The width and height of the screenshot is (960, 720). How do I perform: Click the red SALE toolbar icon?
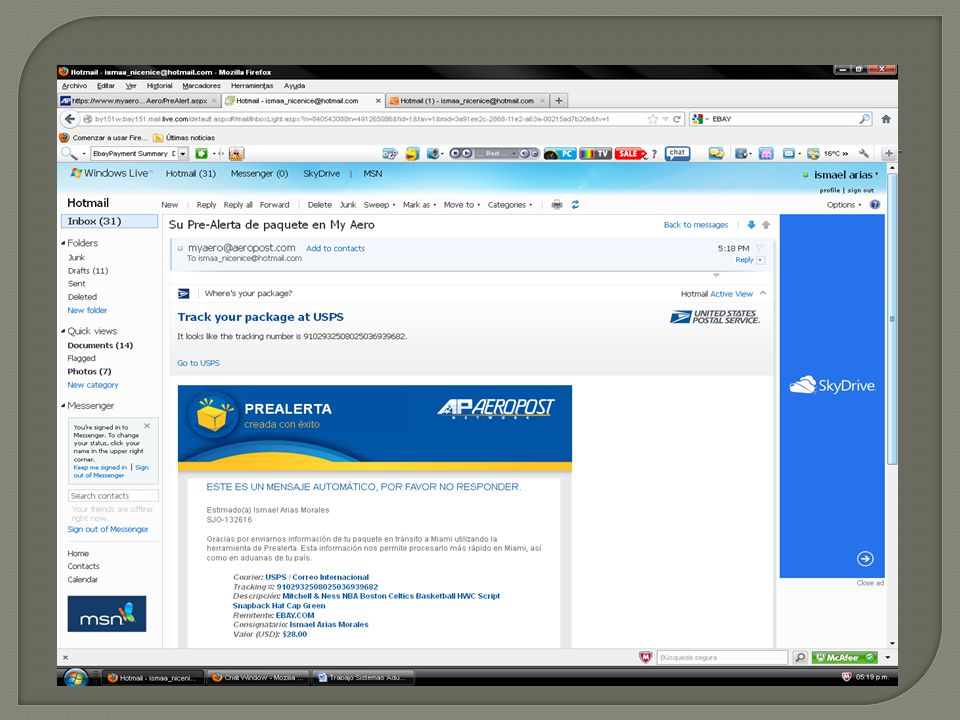(x=630, y=153)
